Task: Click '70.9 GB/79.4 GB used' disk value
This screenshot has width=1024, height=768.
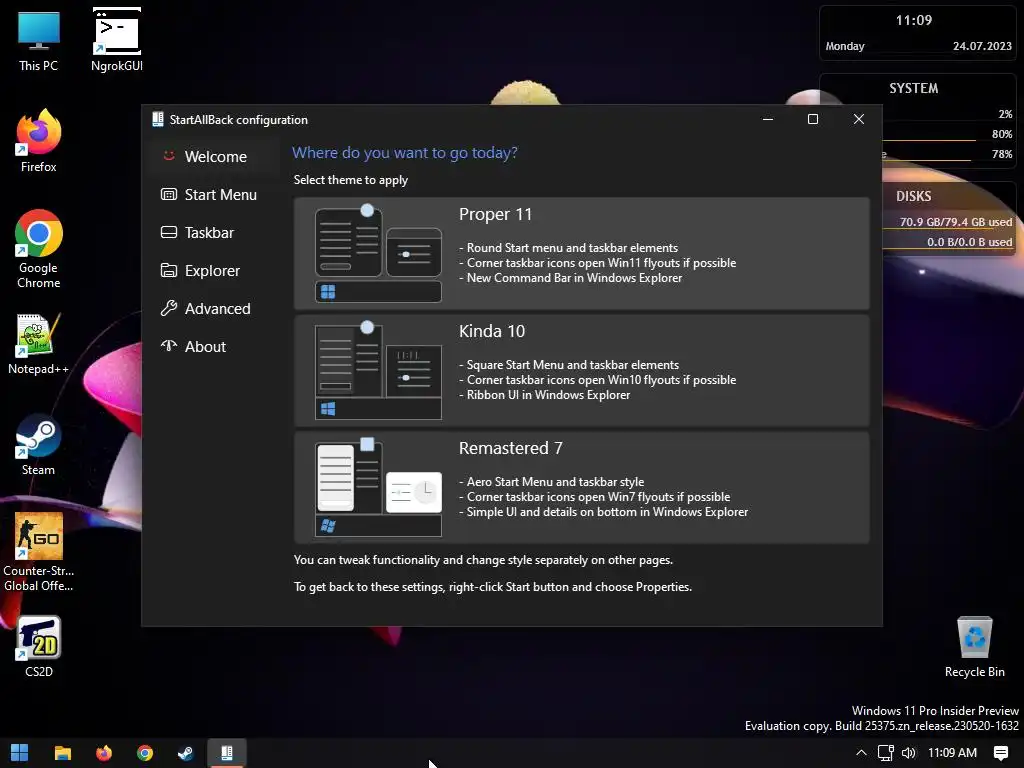Action: click(x=955, y=222)
